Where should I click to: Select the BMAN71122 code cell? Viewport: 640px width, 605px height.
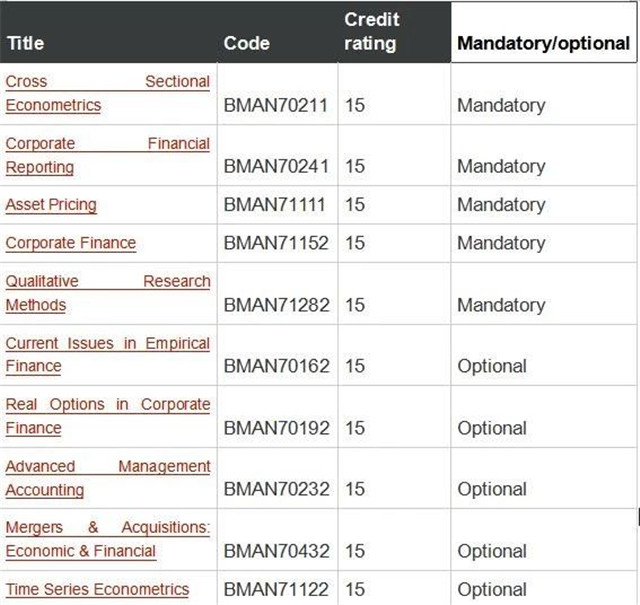(x=276, y=589)
